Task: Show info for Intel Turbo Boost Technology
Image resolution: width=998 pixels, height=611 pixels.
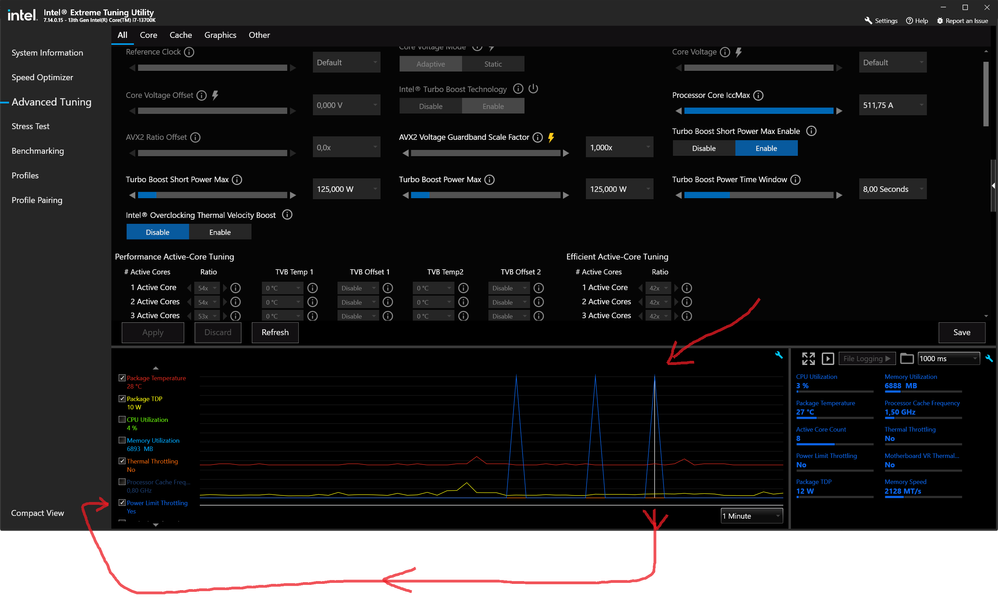Action: pos(518,89)
